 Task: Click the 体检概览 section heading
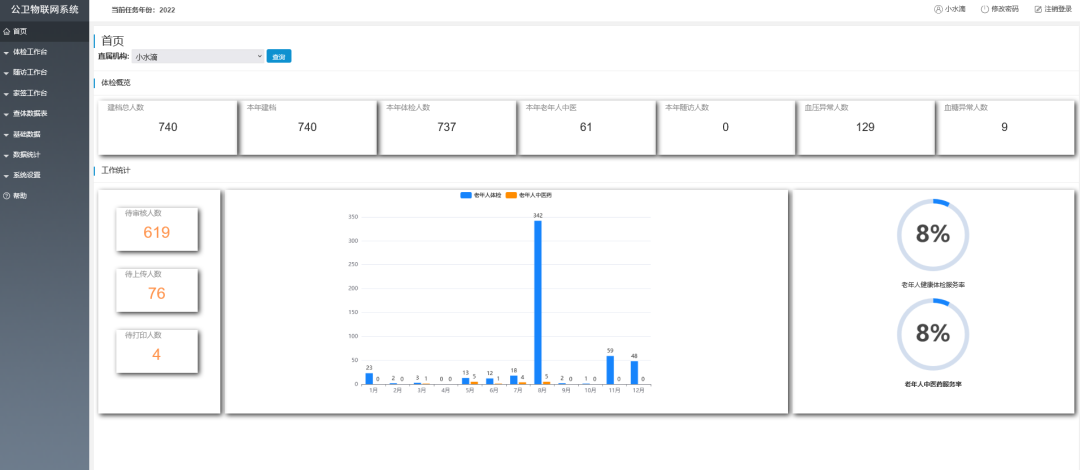point(116,83)
